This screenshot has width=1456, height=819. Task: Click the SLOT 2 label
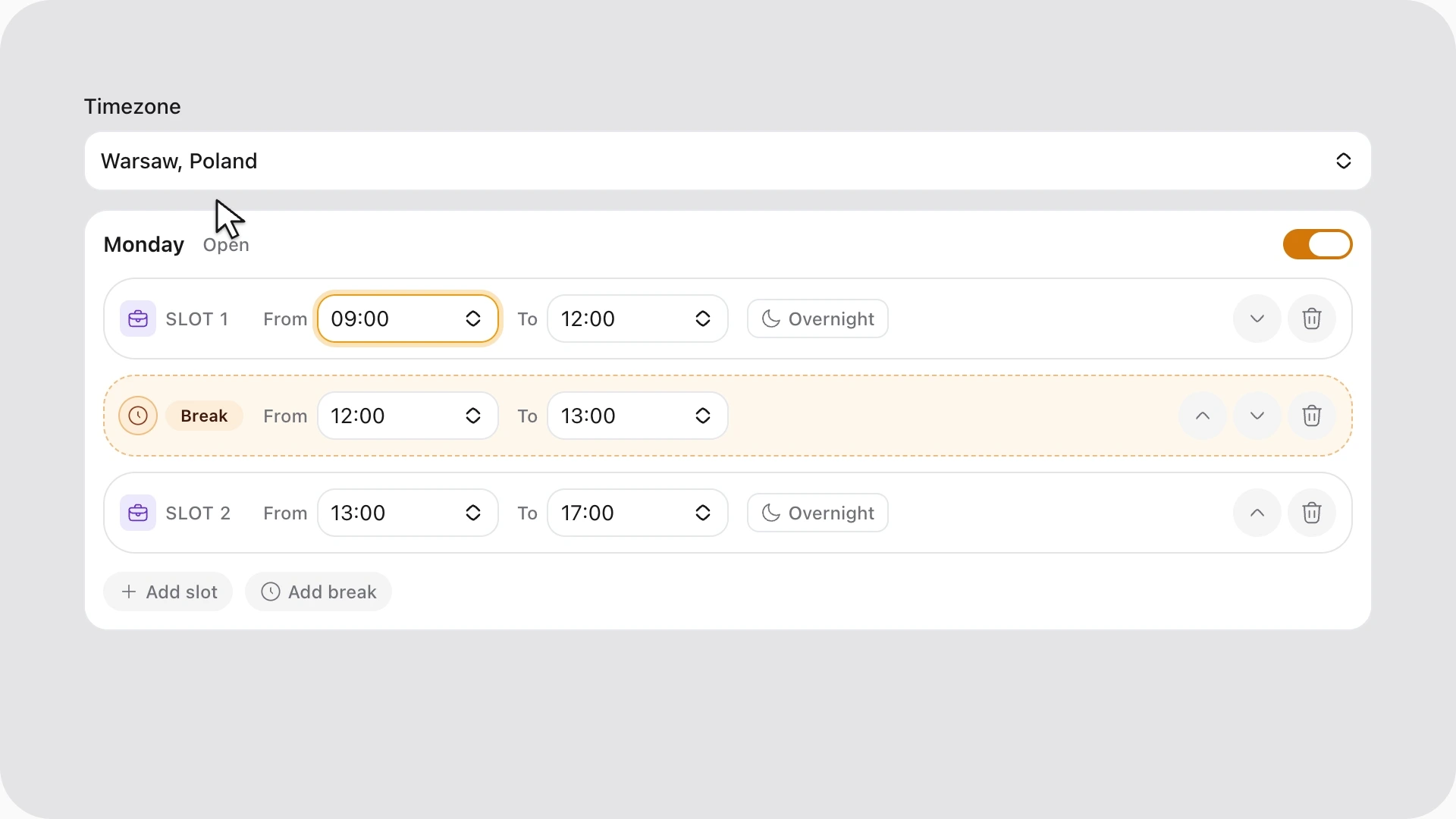(x=198, y=513)
